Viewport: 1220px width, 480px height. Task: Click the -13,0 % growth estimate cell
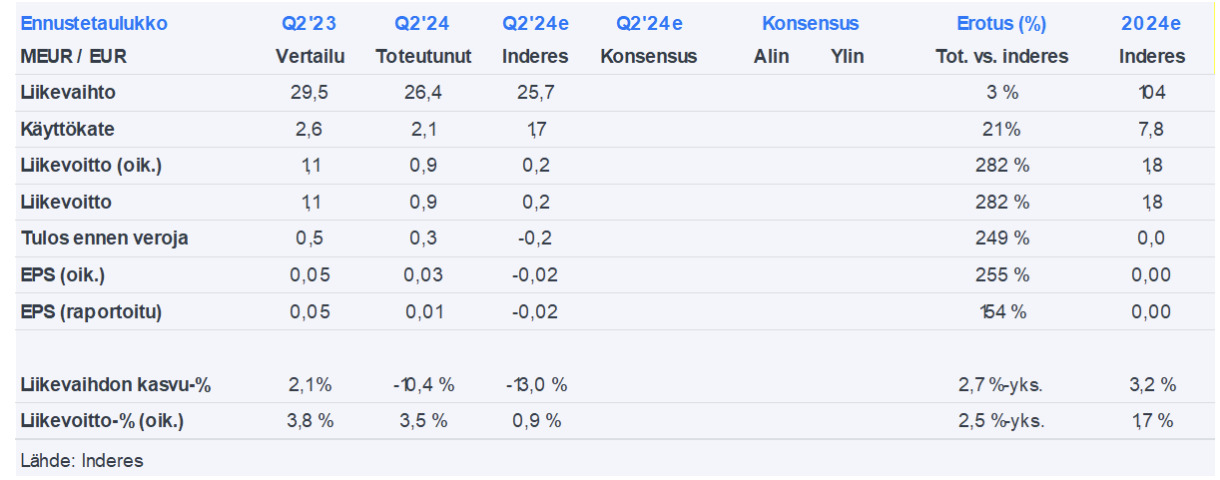[534, 385]
